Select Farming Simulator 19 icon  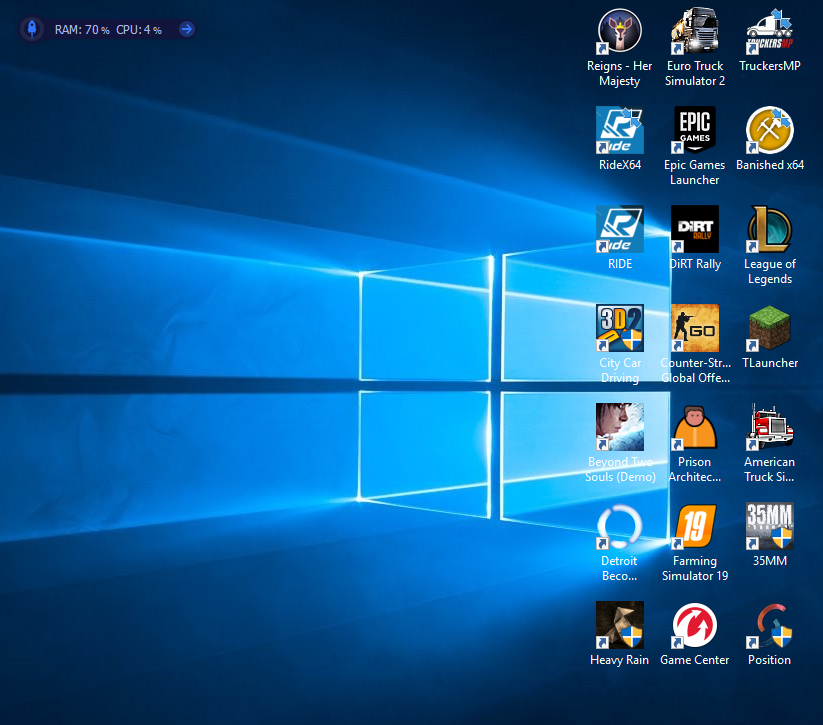pos(695,526)
